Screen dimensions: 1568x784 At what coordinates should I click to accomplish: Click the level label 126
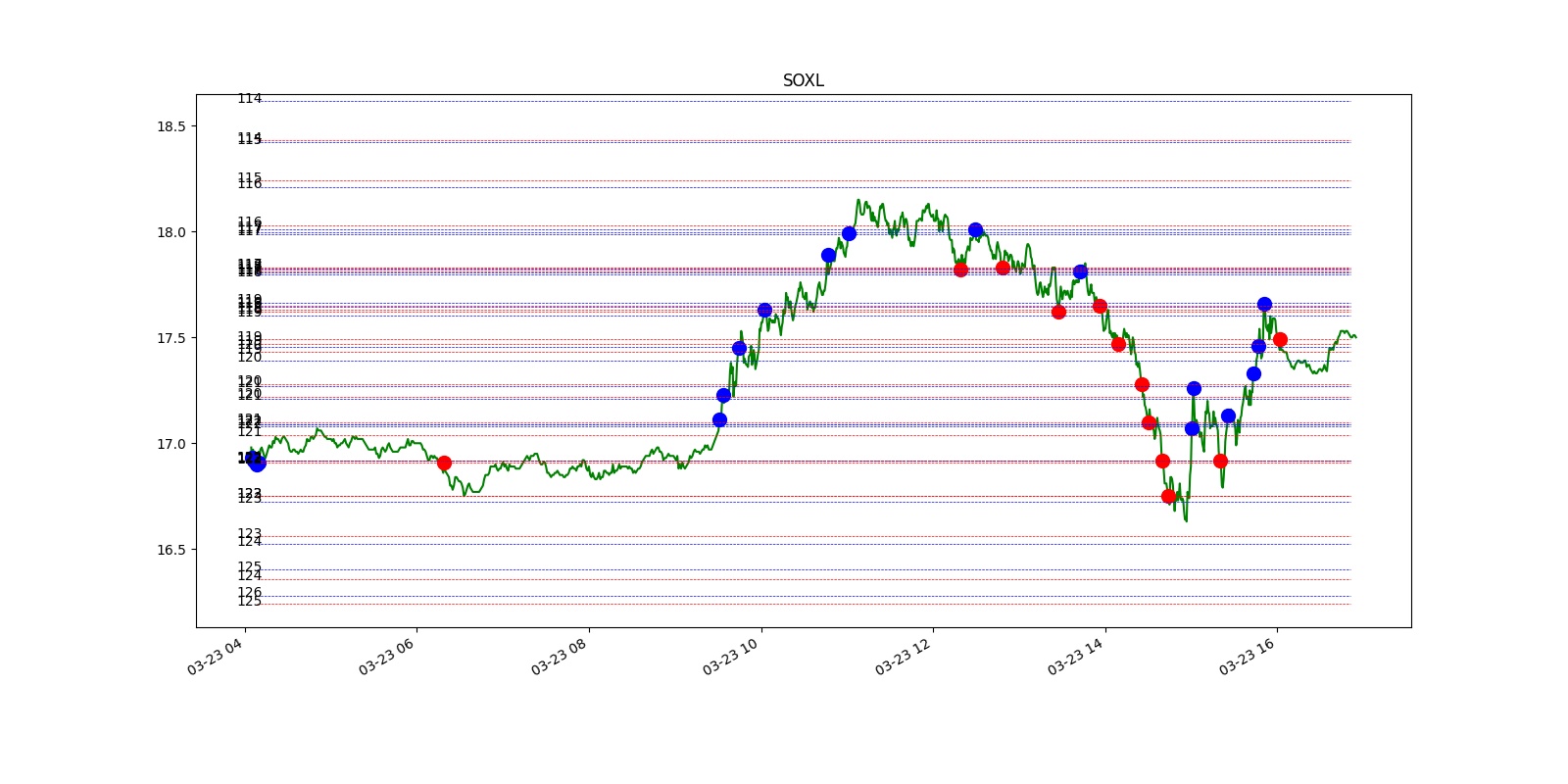[250, 593]
